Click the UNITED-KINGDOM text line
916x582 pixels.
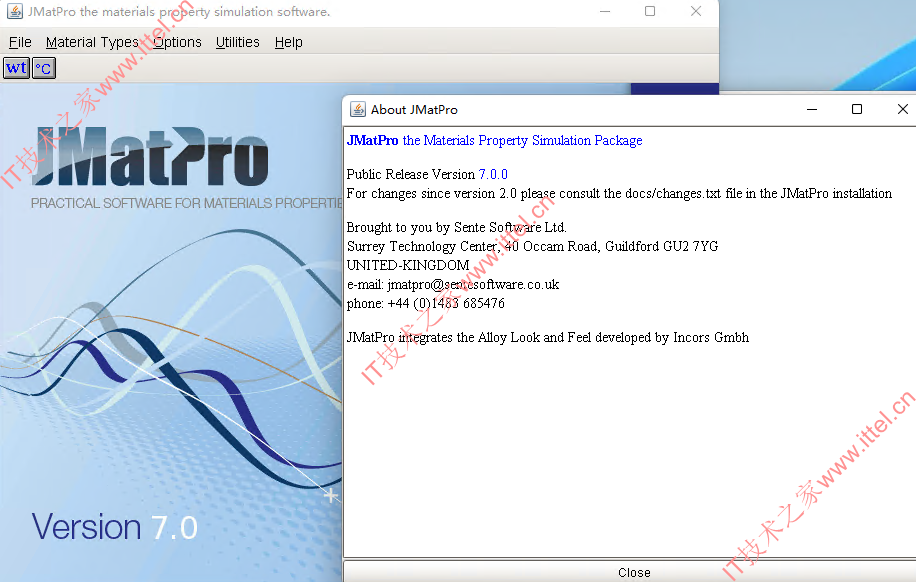click(408, 265)
